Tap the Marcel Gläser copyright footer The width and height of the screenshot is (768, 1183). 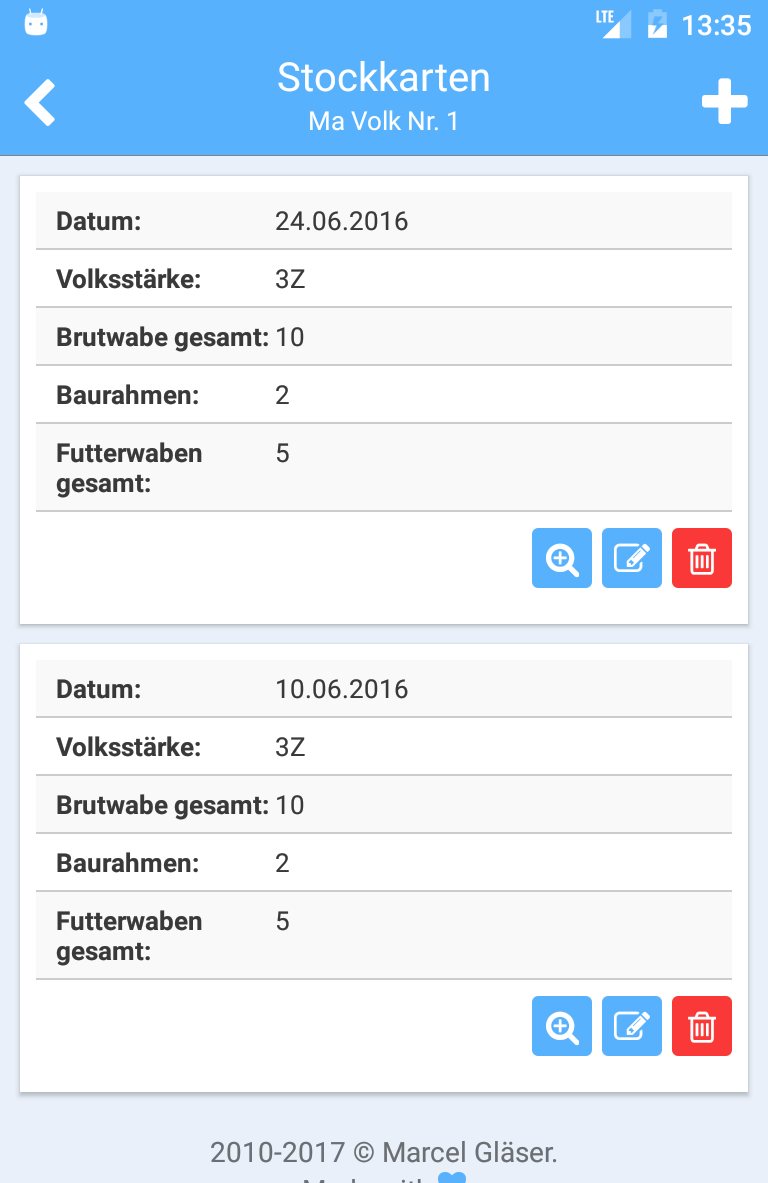tap(384, 1153)
